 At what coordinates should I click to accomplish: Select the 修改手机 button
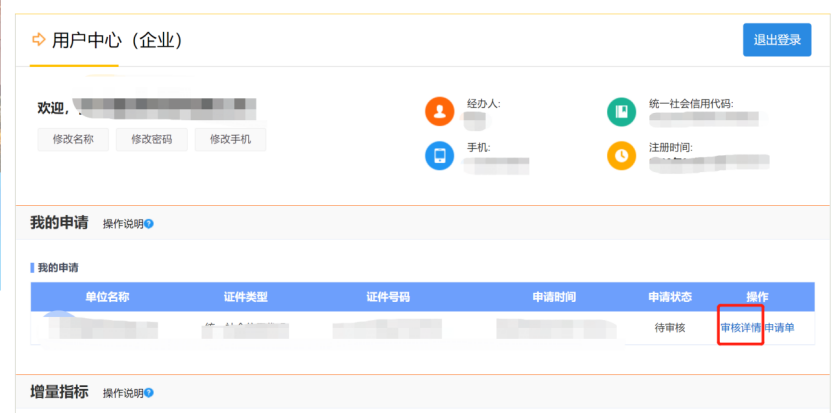(x=230, y=139)
